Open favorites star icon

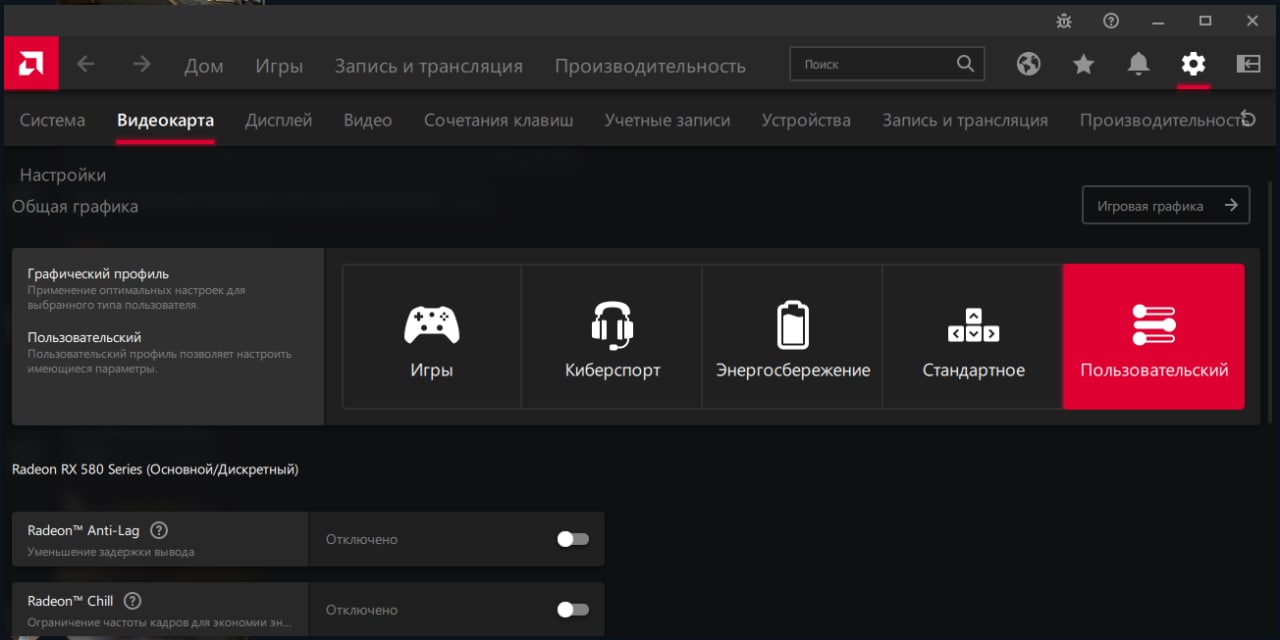tap(1083, 64)
